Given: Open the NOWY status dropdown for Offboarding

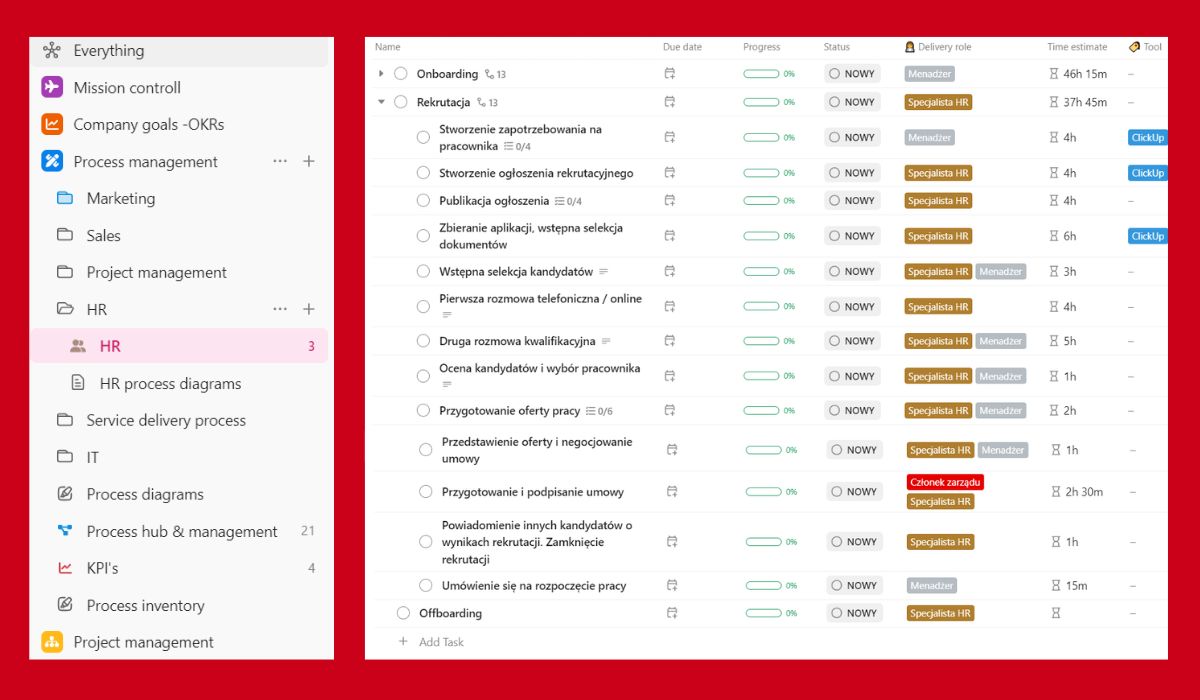Looking at the screenshot, I should pyautogui.click(x=854, y=613).
